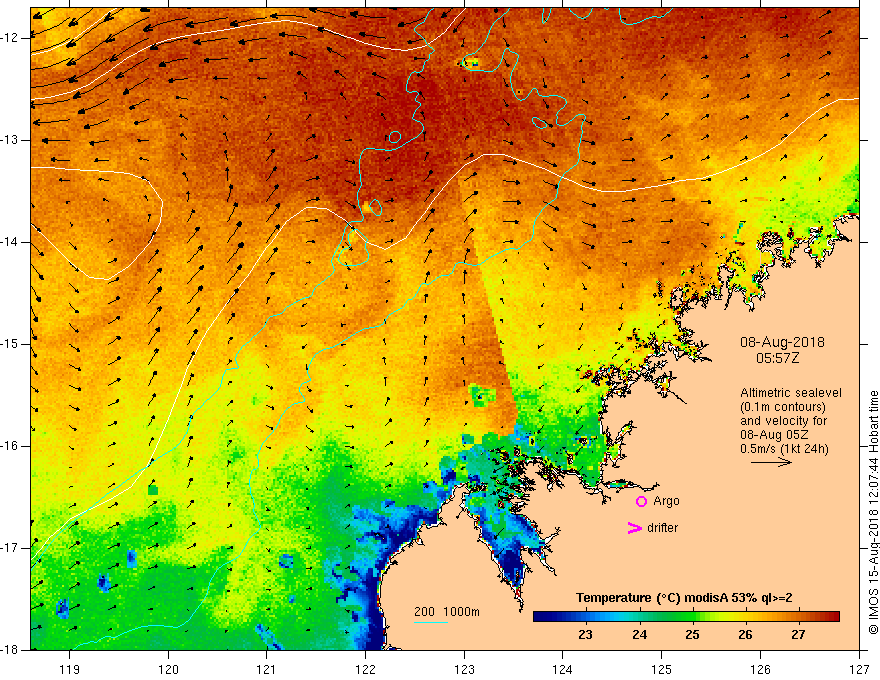Click the temperature colorbar near 27
This screenshot has width=880, height=680.
[799, 617]
